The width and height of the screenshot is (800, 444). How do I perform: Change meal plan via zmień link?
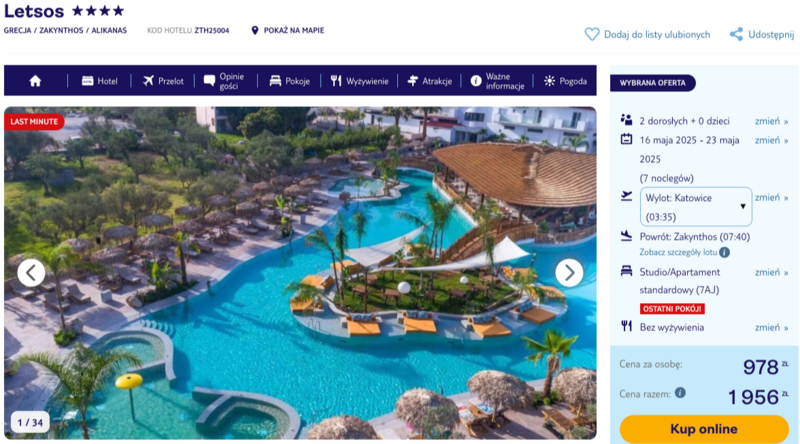[x=771, y=327]
